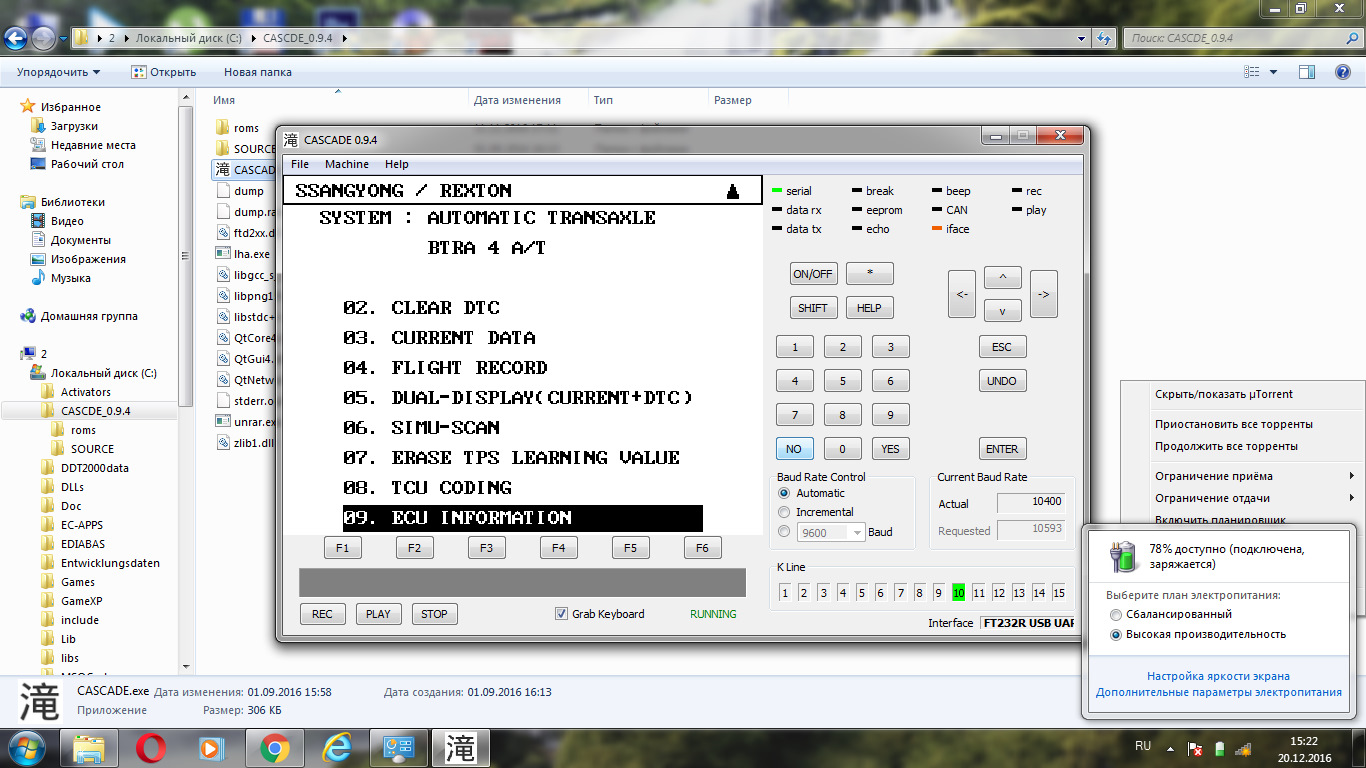The width and height of the screenshot is (1366, 768).
Task: Click the ON/OFF button
Action: (x=813, y=274)
